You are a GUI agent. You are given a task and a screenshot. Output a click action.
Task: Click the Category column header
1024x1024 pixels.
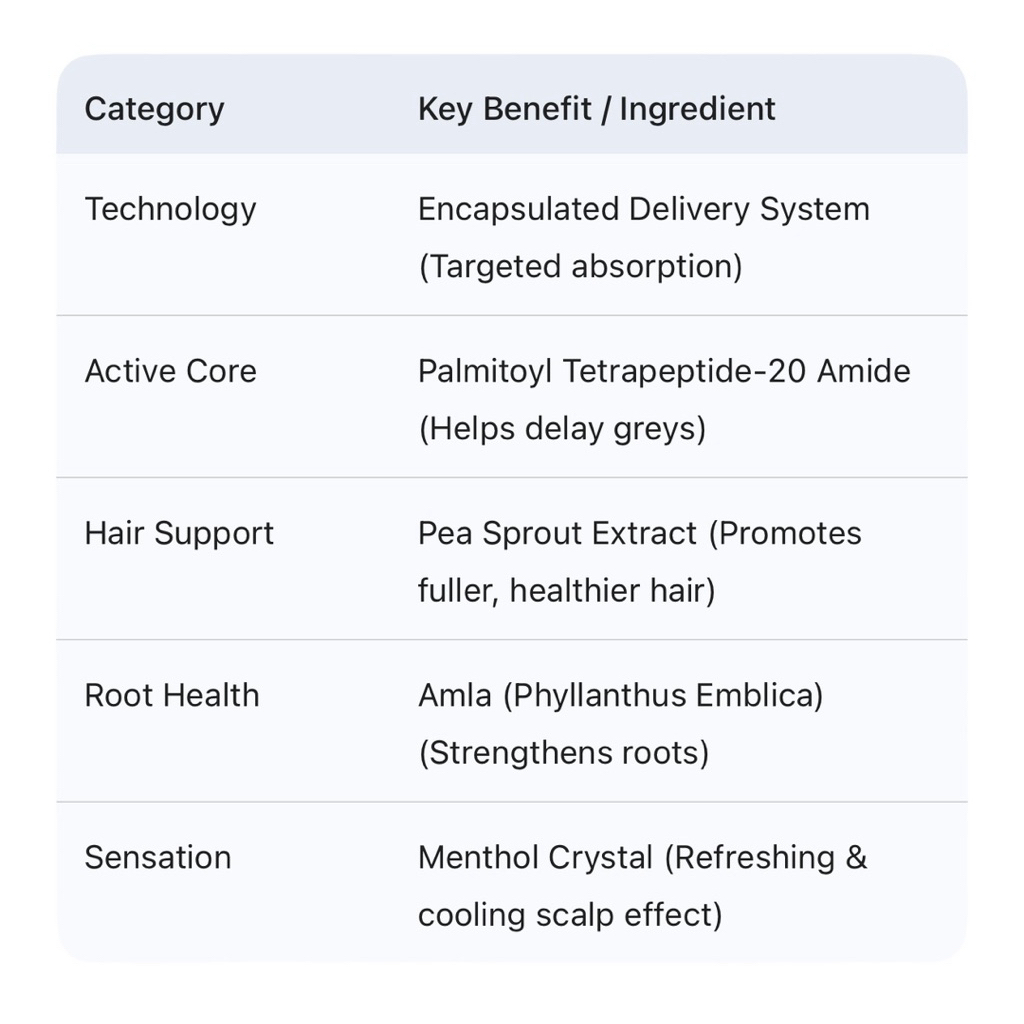[x=154, y=109]
